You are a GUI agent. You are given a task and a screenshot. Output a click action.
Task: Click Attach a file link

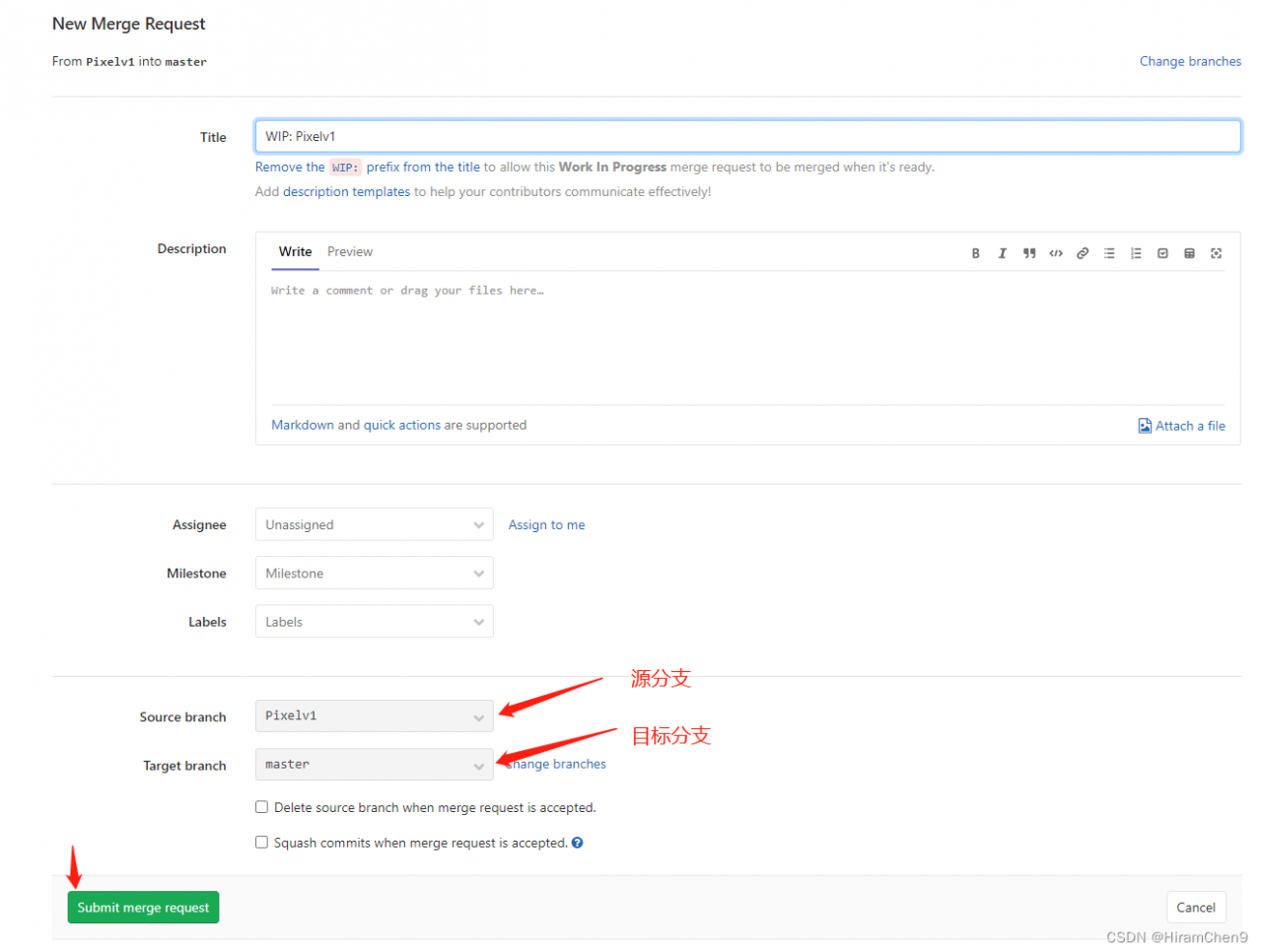(x=1181, y=426)
